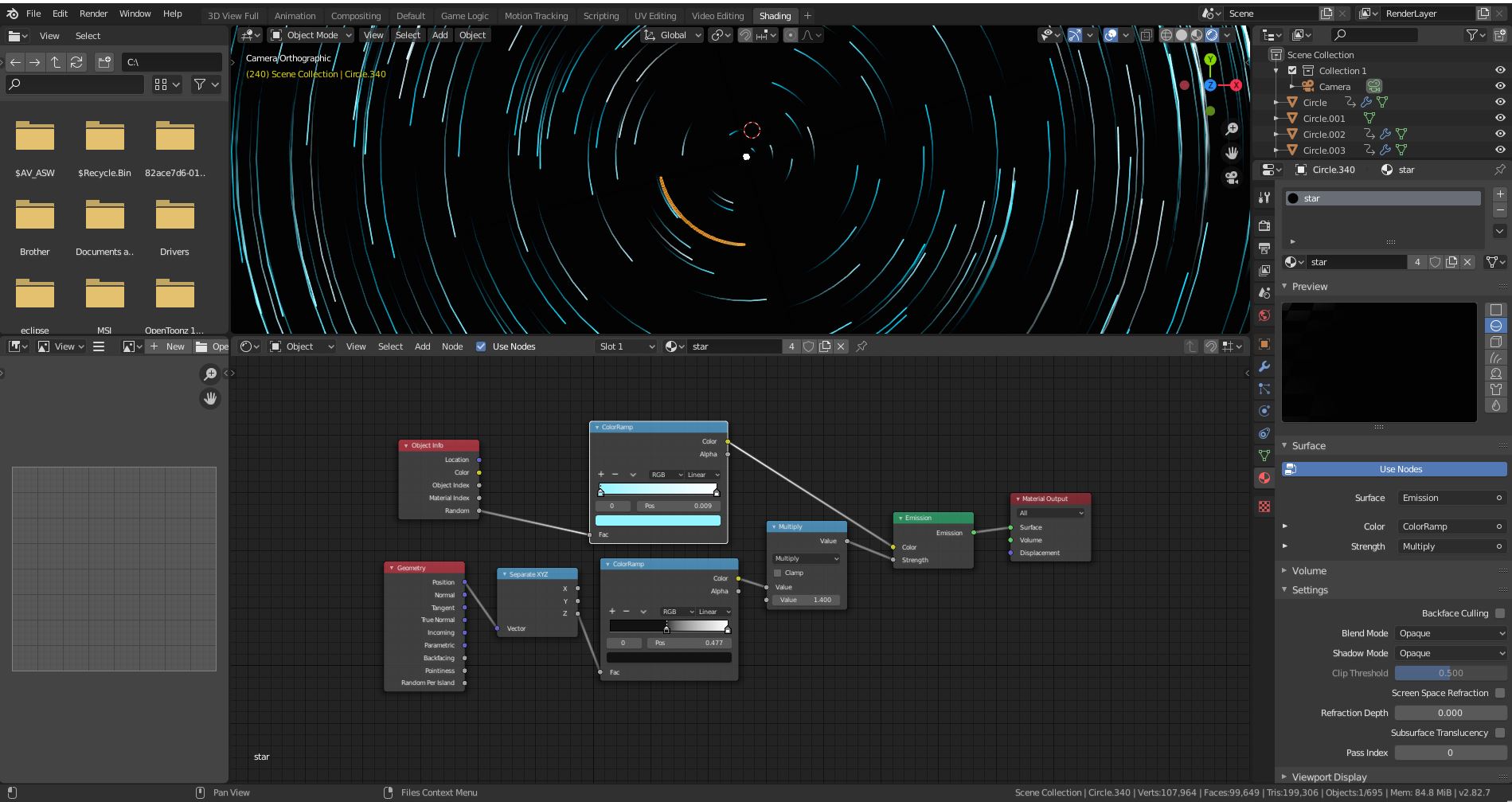Toggle the Use Nodes checkbox
Image resolution: width=1512 pixels, height=802 pixels.
coord(481,346)
